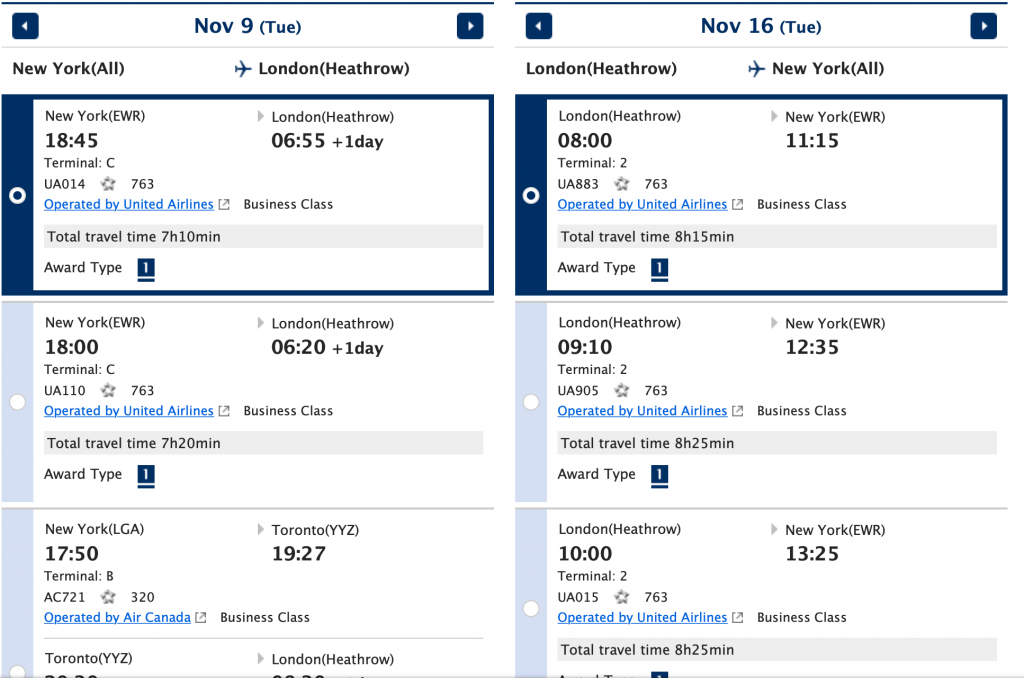The width and height of the screenshot is (1024, 678).
Task: Click the Award Type "1" badge for flight UA014
Action: 146,268
